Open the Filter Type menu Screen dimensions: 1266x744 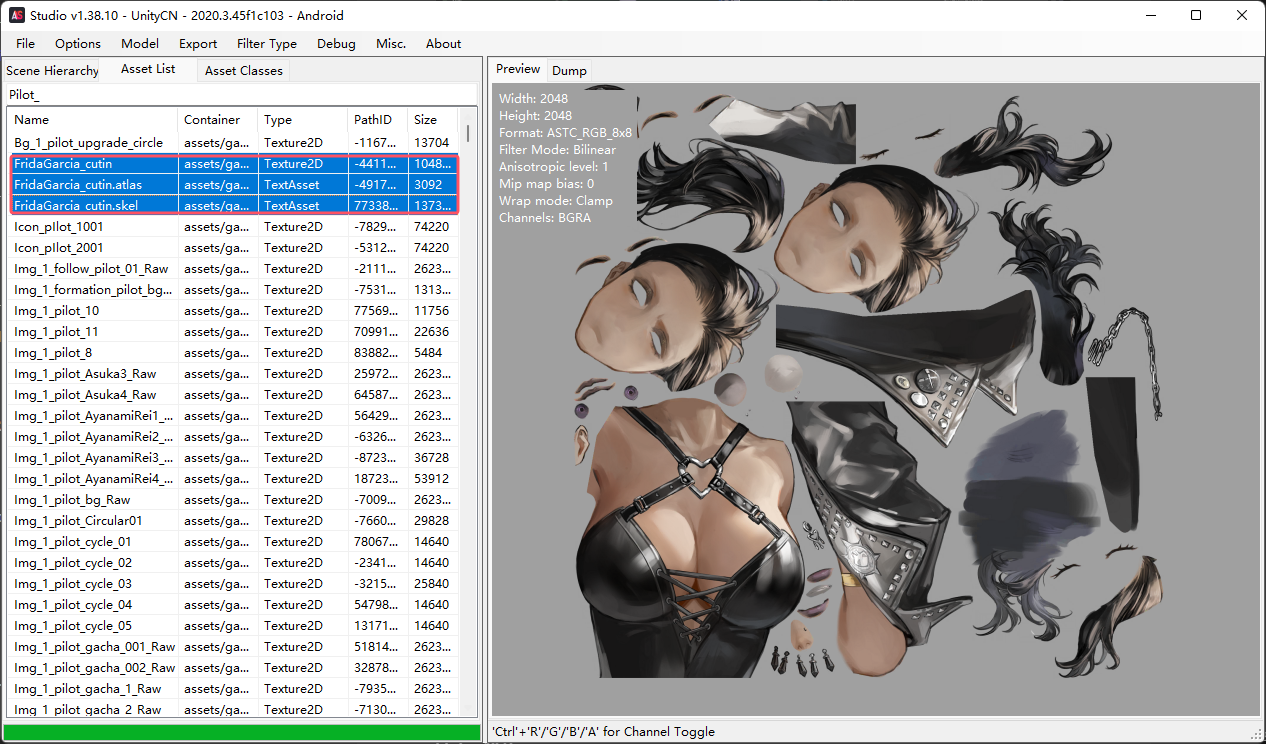tap(267, 43)
